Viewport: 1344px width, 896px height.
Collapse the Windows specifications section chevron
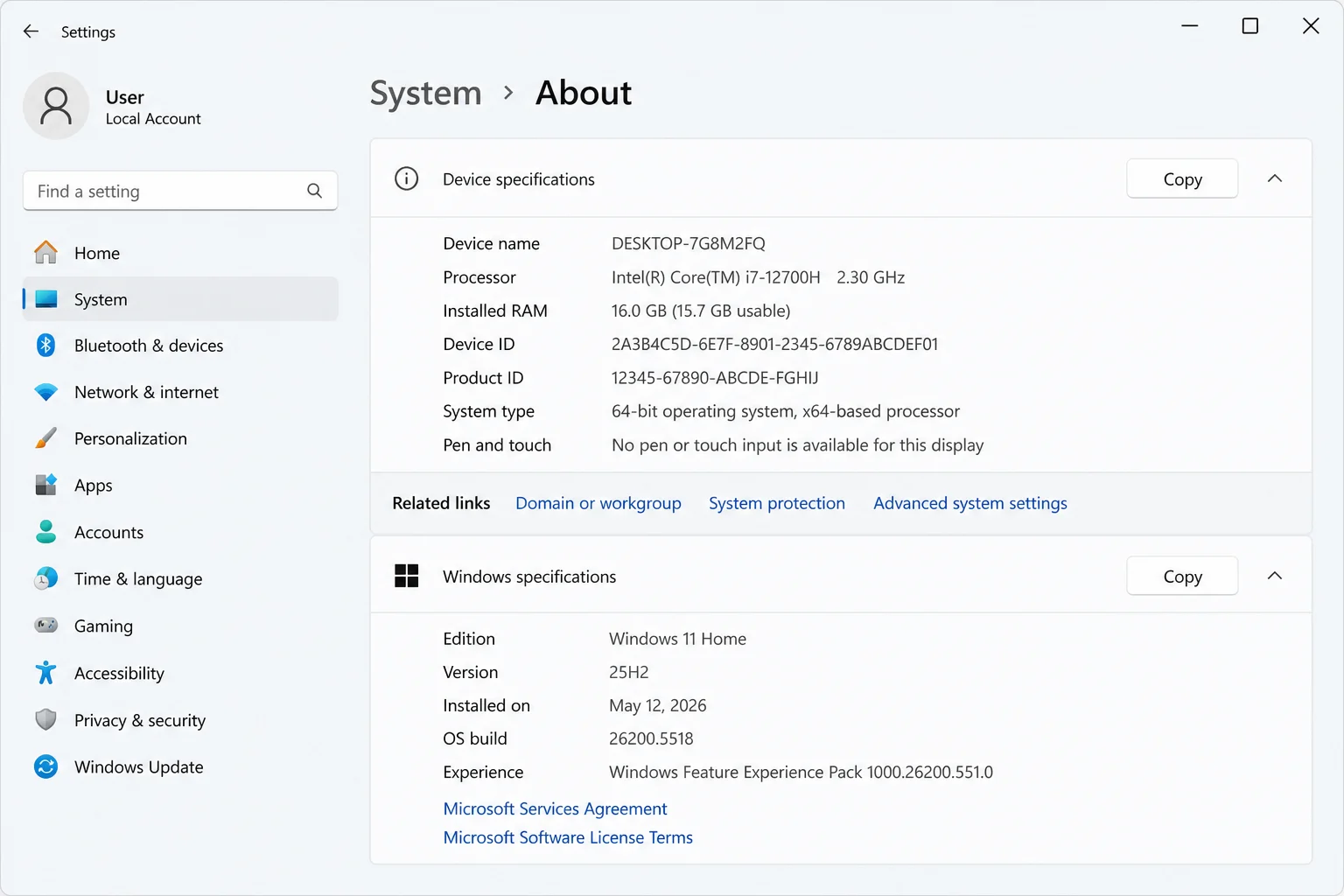pos(1275,576)
